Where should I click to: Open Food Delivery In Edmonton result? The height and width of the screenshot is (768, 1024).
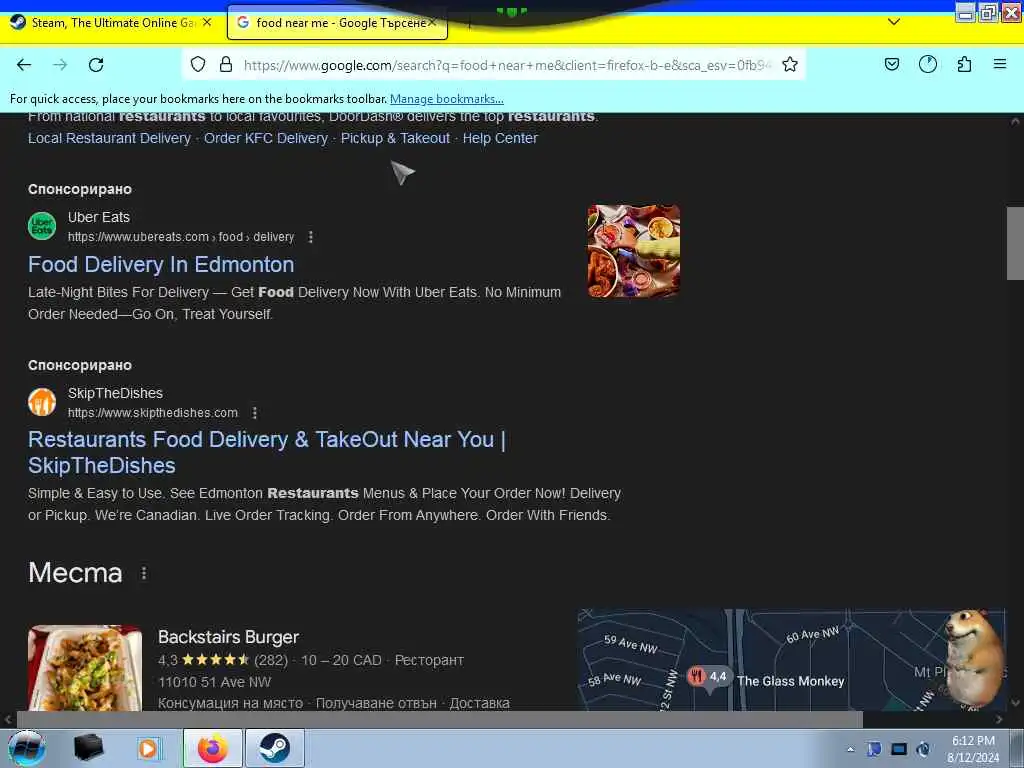161,264
